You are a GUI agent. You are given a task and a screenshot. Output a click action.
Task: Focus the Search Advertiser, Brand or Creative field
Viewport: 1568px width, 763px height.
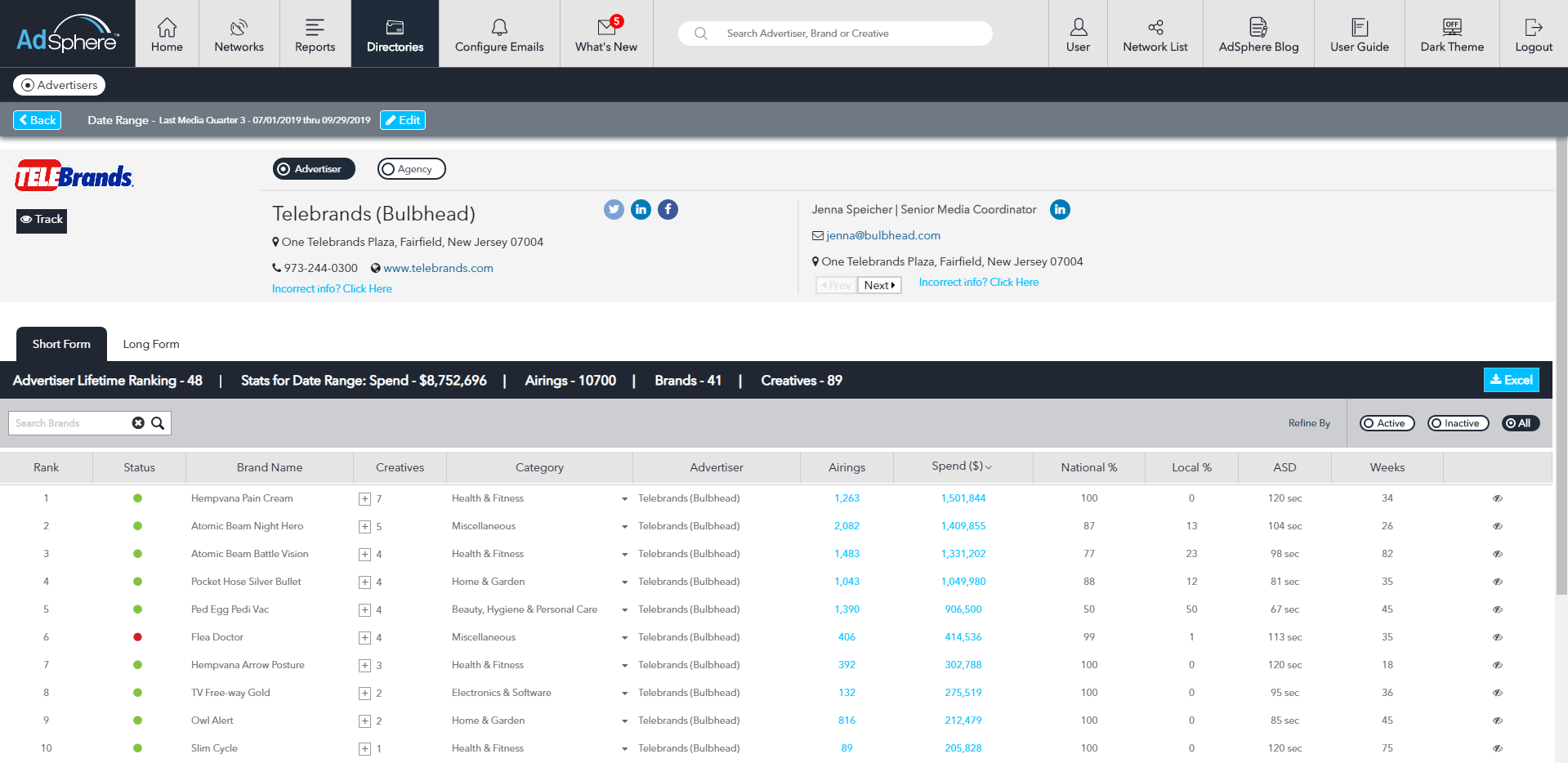coord(835,33)
